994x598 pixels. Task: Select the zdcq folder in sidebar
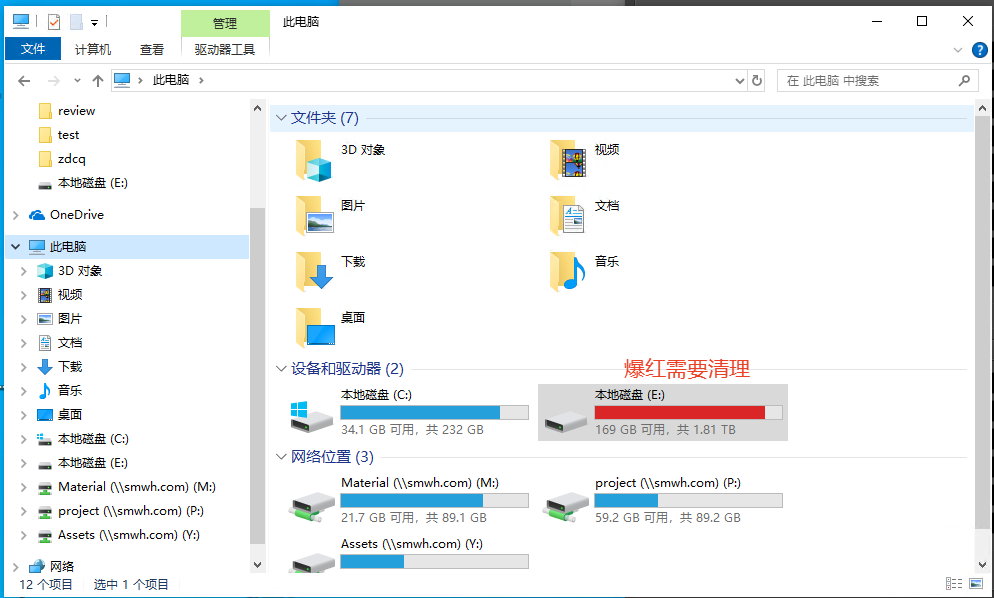point(71,159)
